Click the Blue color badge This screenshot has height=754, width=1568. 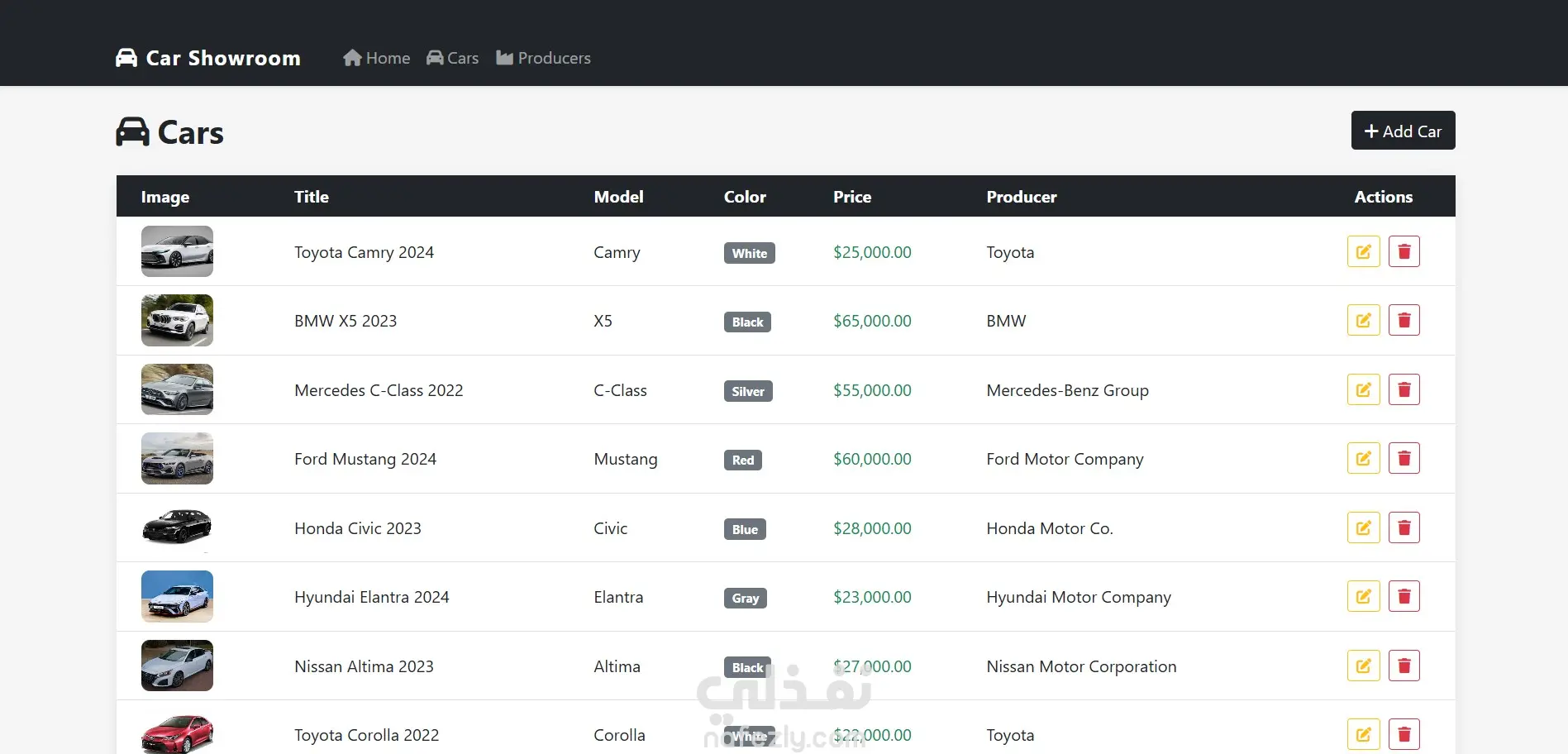coord(745,529)
